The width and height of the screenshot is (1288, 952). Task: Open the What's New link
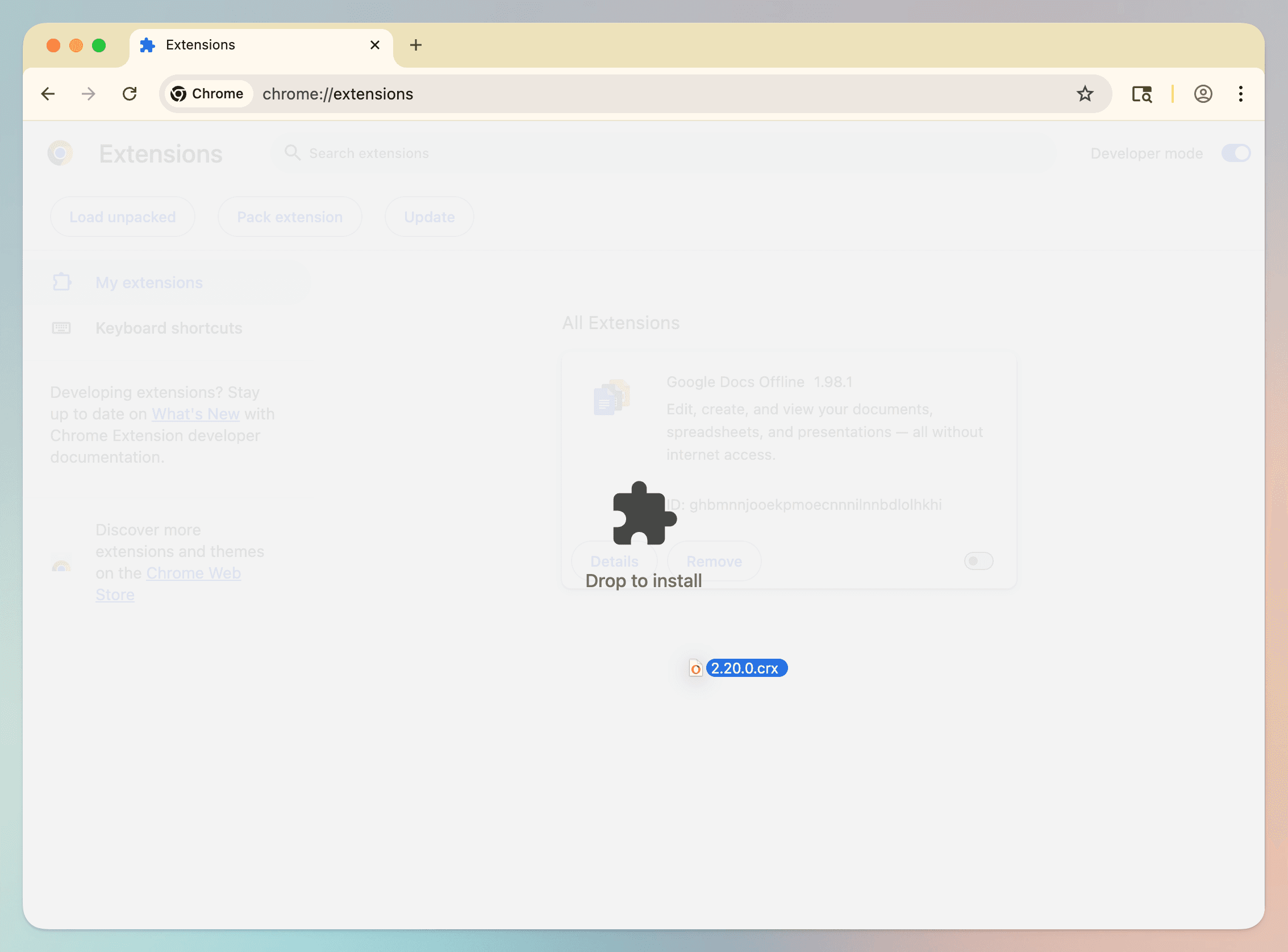(x=195, y=414)
